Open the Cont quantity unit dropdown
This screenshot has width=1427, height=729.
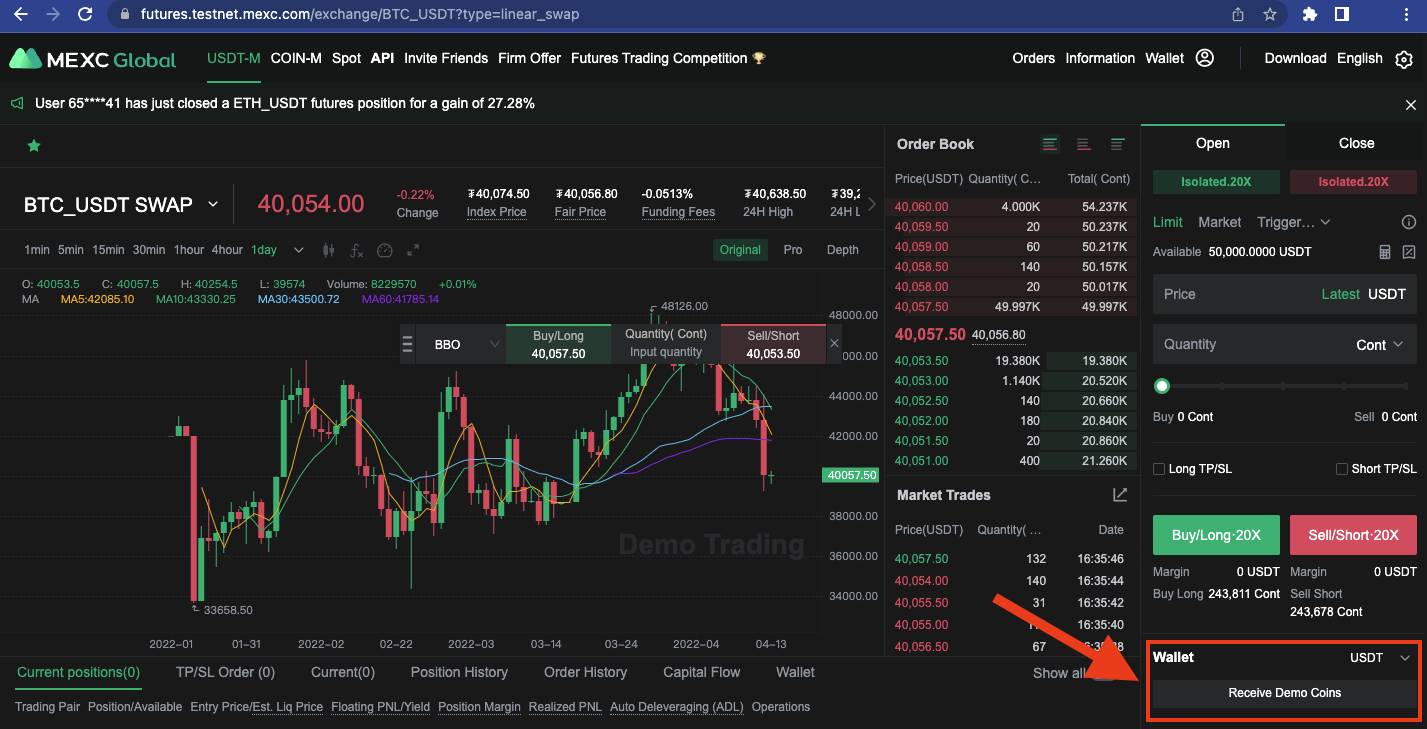(1380, 344)
